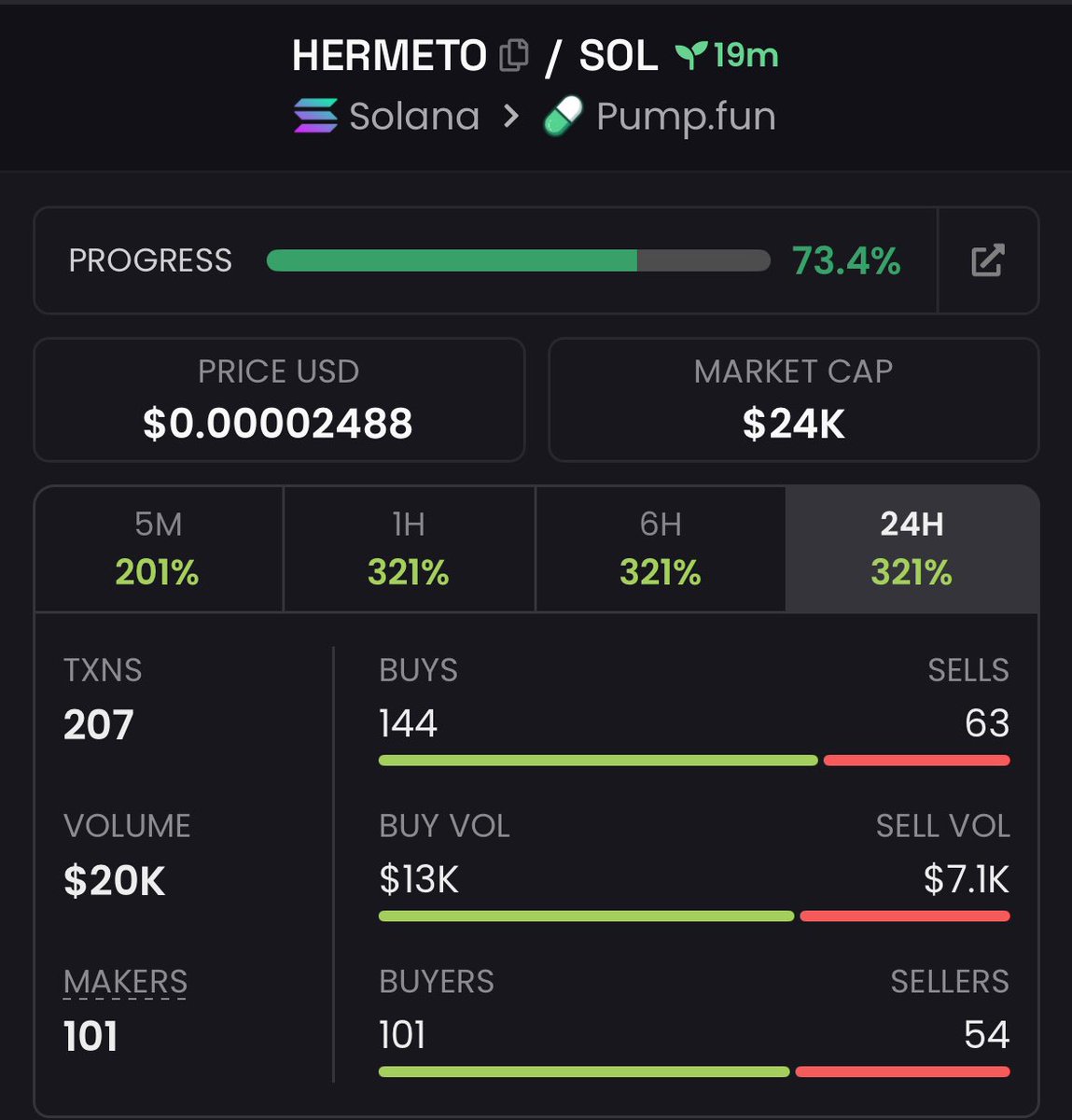1072x1120 pixels.
Task: Click the PRICE USD value box
Action: point(278,399)
